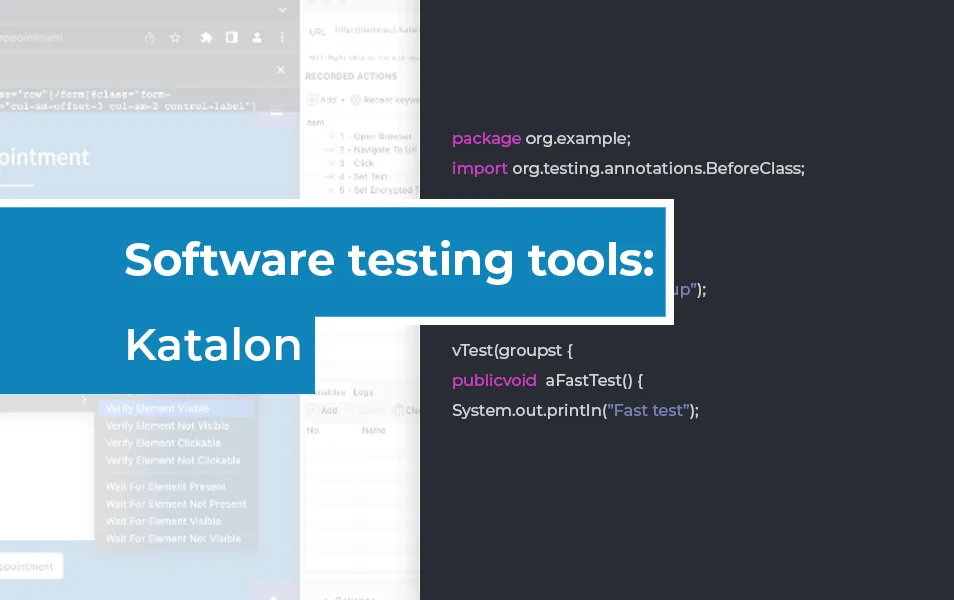Click the Add plus icon under RECORDED ACTIONS

(312, 98)
